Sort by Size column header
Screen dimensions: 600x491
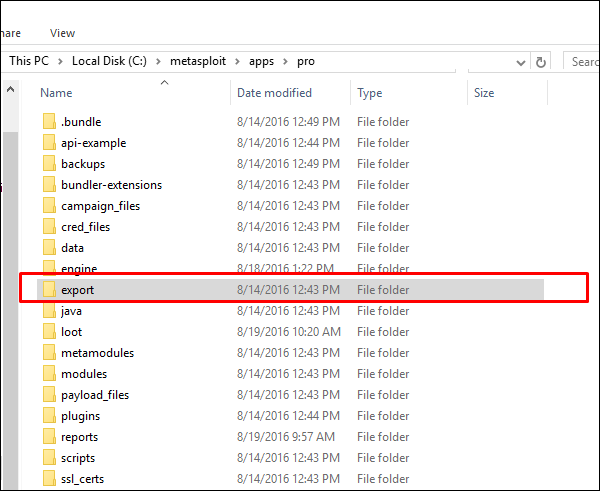484,93
